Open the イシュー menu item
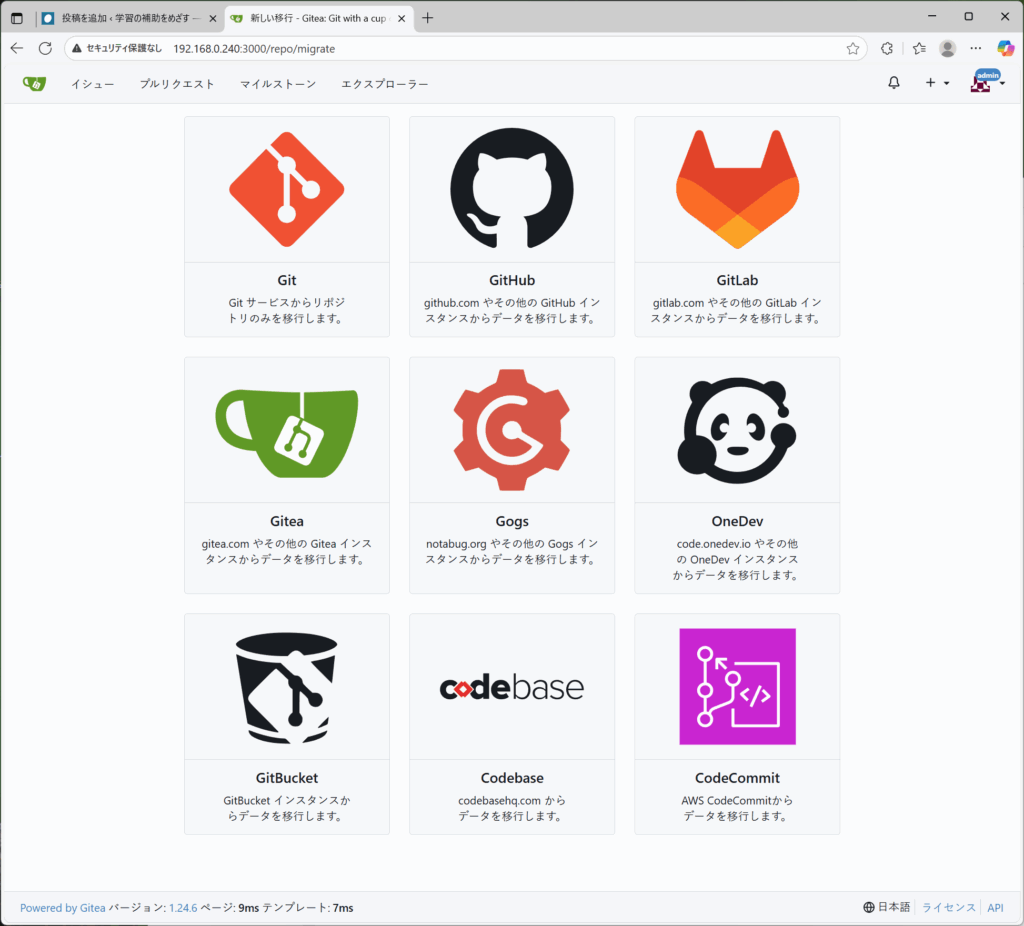Screen dimensions: 1024x926 click(x=92, y=84)
